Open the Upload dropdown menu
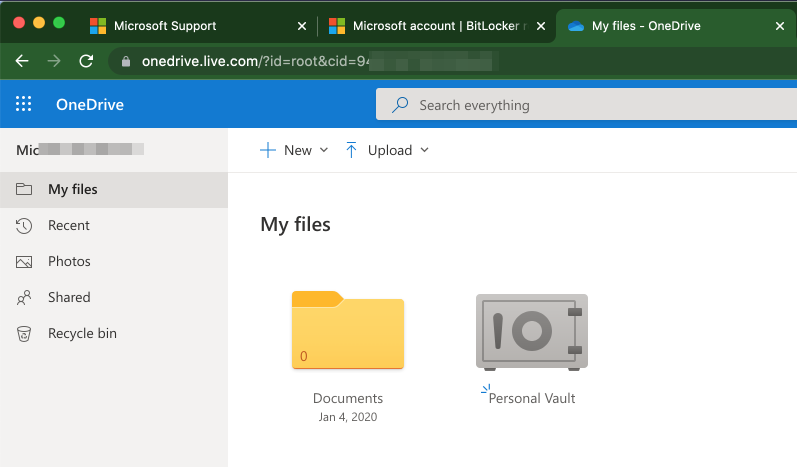This screenshot has width=797, height=467. coord(387,150)
